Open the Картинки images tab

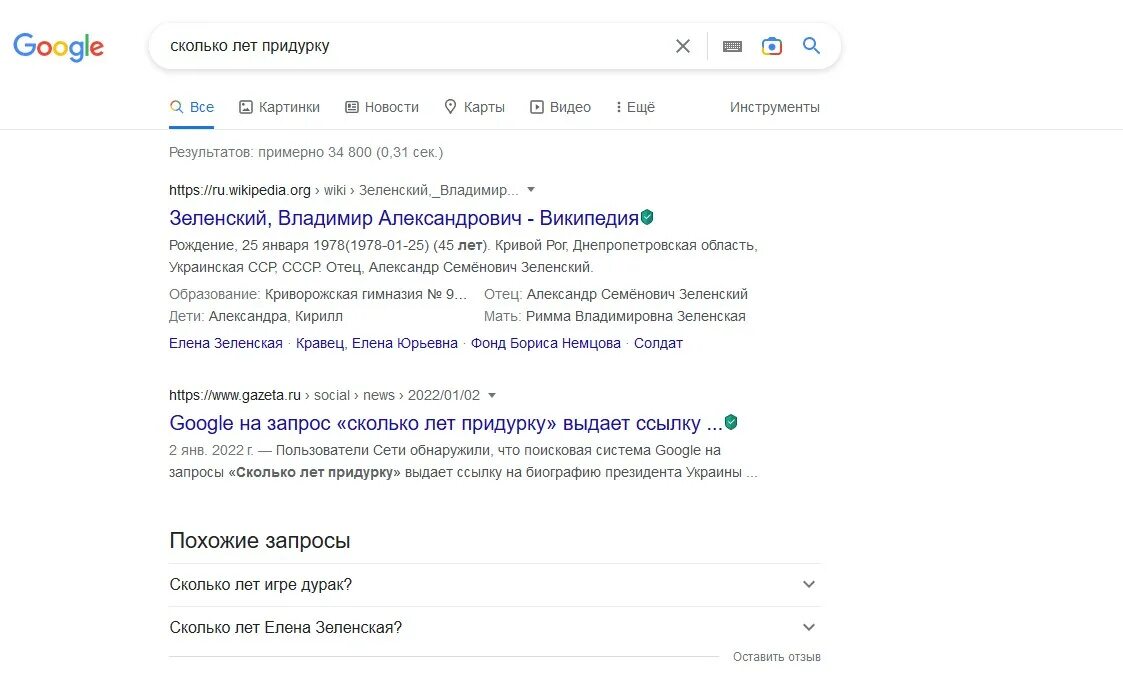tap(279, 107)
